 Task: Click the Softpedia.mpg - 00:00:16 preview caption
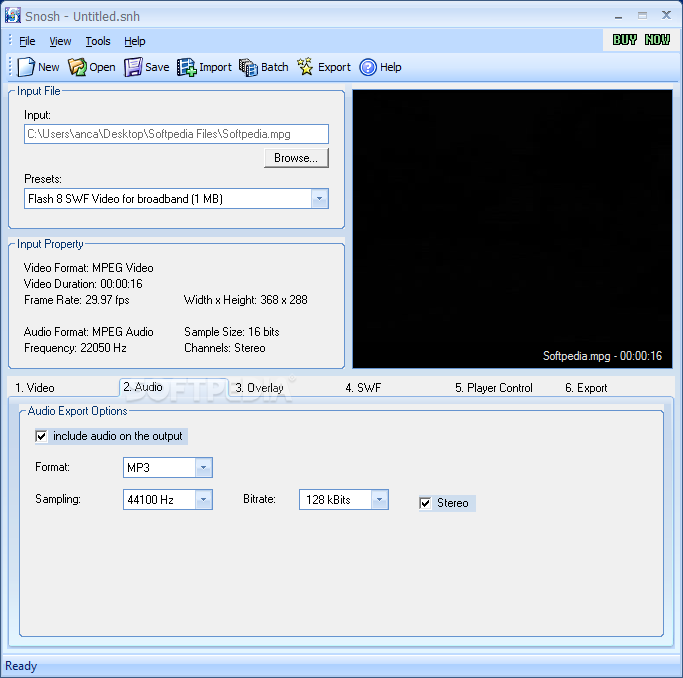tap(602, 356)
